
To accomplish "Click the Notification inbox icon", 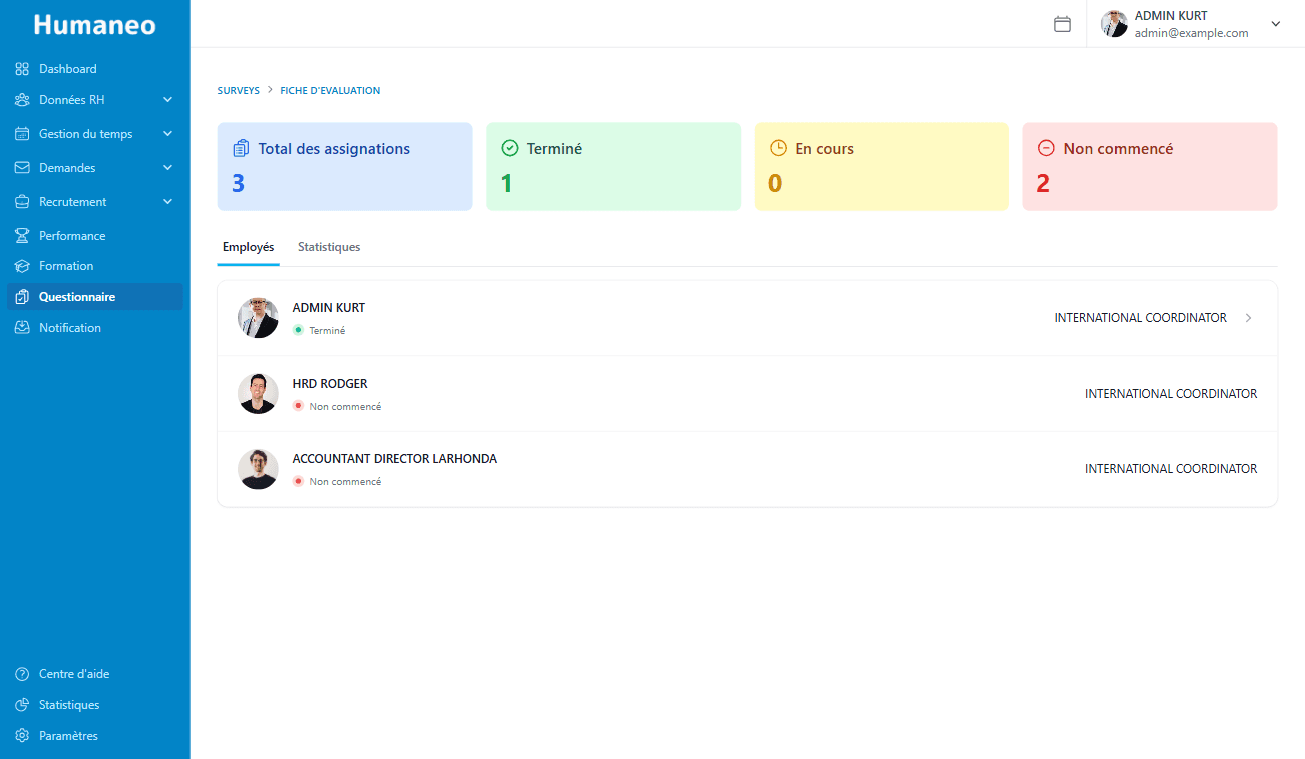I will pos(22,328).
